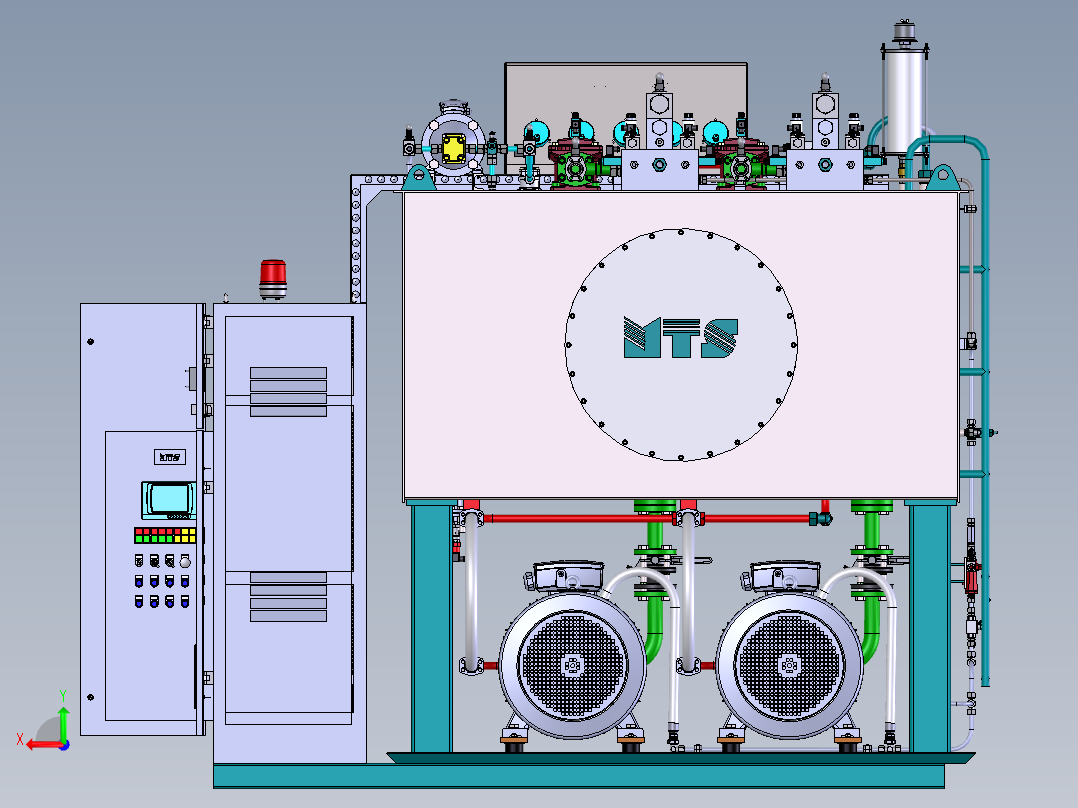Select the small MTS nameplate on control panel

pos(170,457)
